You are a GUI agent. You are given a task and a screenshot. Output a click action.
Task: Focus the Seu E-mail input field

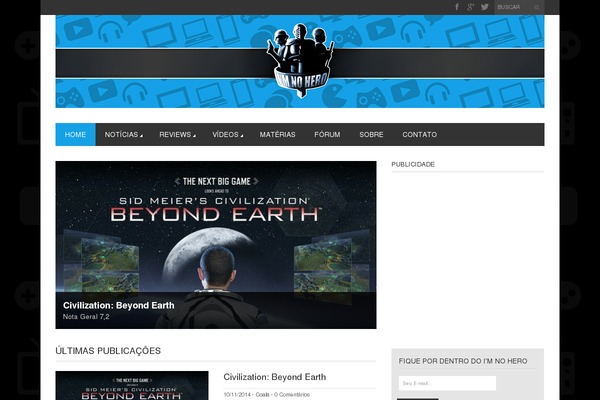pyautogui.click(x=447, y=383)
